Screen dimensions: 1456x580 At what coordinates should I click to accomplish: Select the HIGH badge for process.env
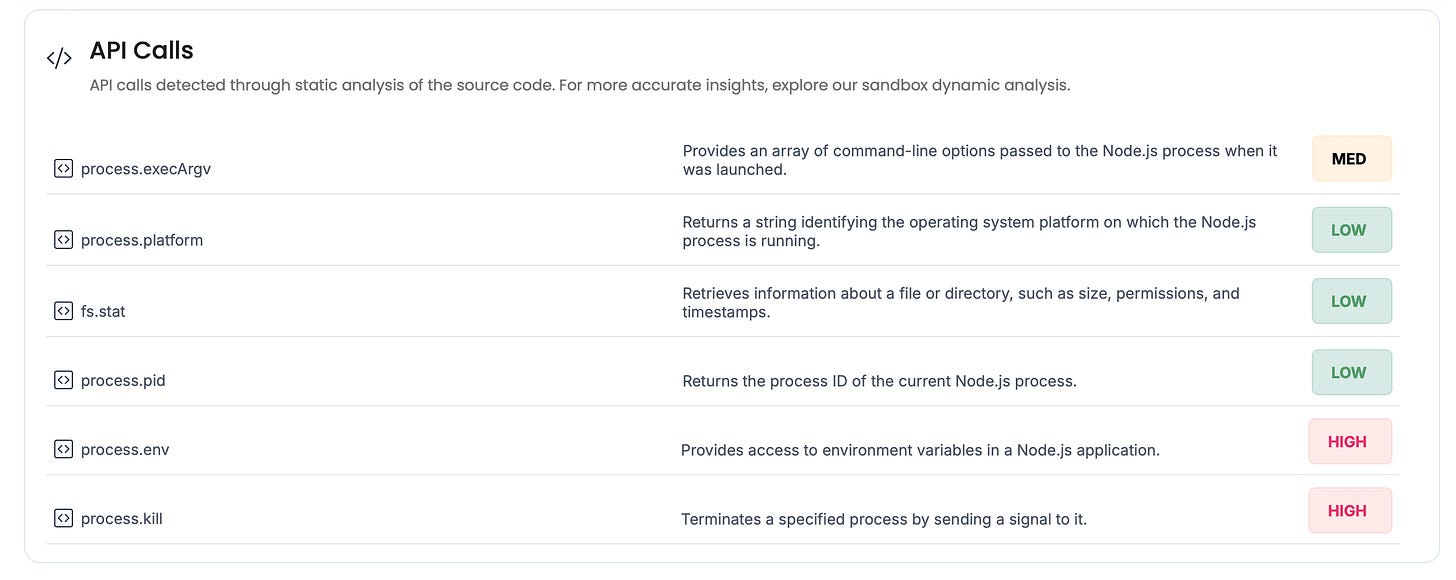click(x=1350, y=441)
